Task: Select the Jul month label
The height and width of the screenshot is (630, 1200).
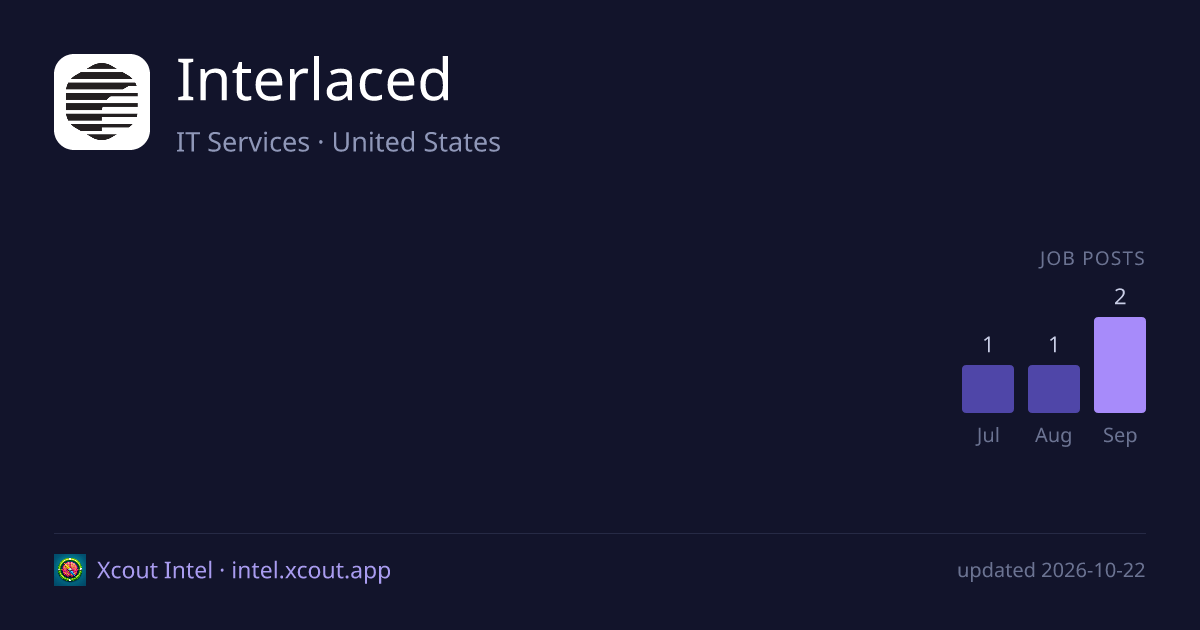Action: coord(988,436)
